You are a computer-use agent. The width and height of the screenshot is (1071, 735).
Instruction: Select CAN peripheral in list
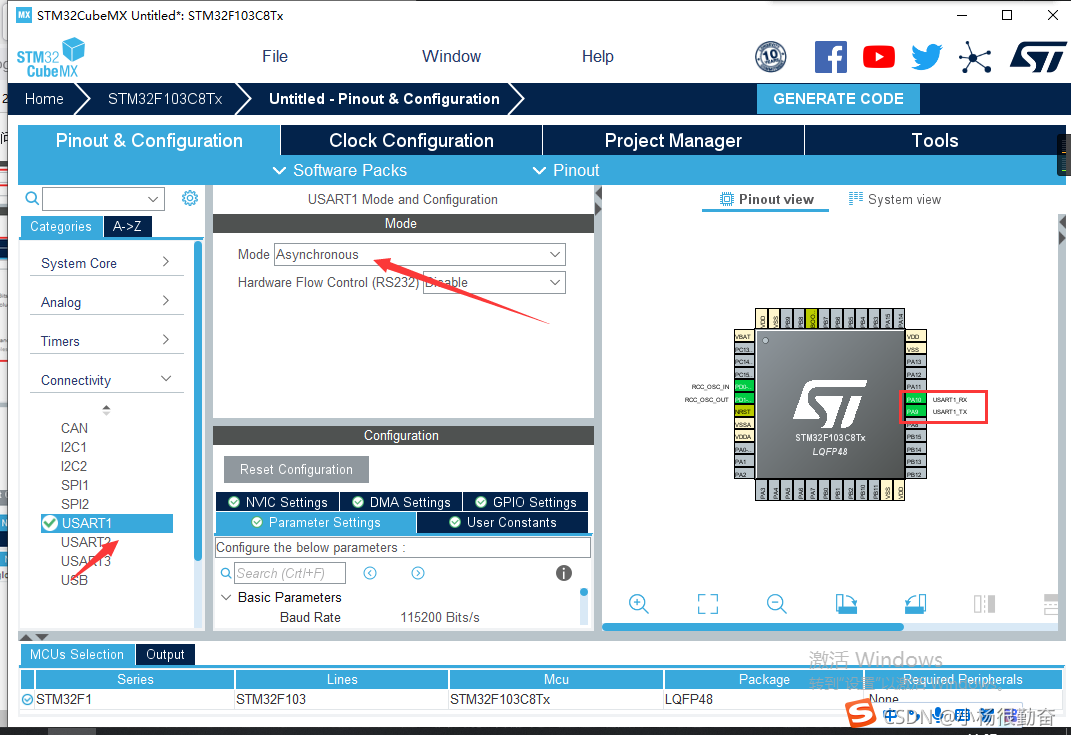pos(74,428)
